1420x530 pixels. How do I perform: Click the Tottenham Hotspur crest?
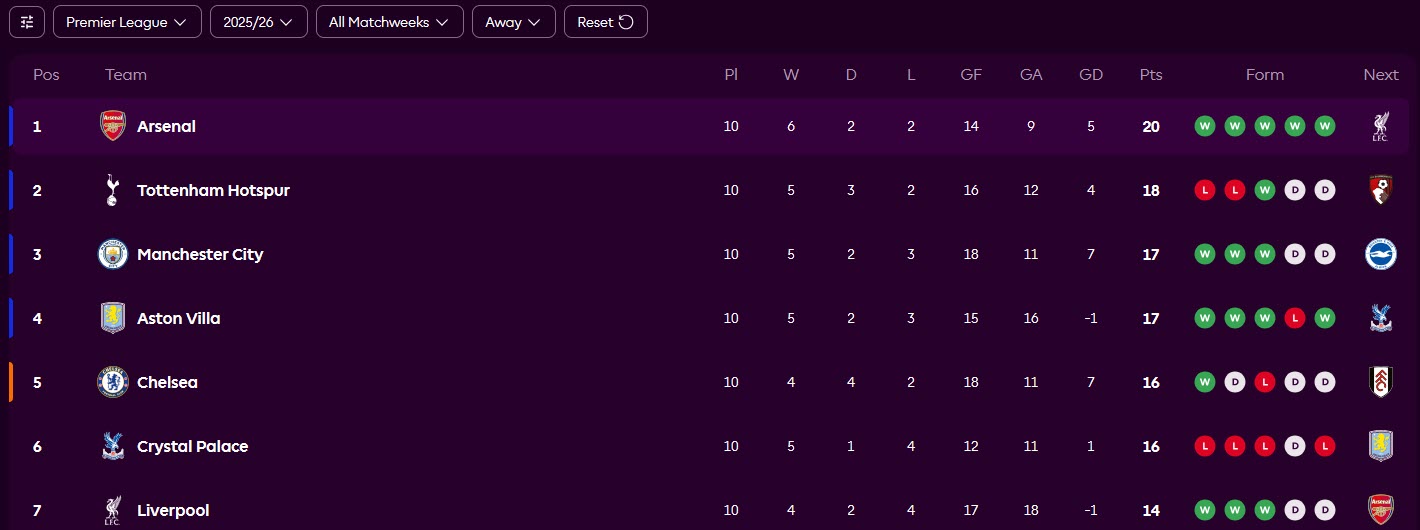click(113, 190)
